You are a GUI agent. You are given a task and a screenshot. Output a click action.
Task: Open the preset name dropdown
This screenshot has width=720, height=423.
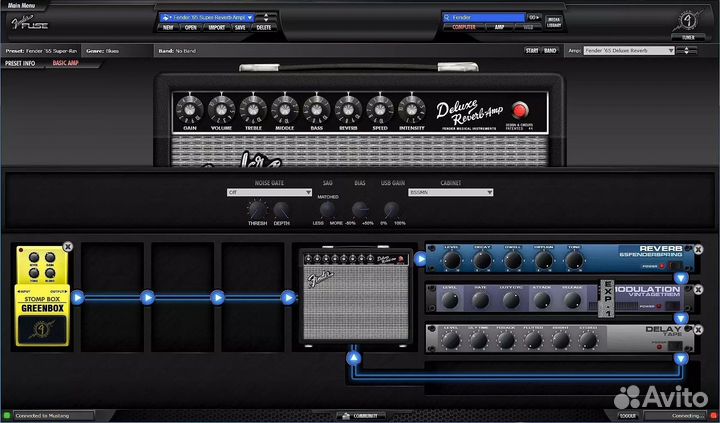(x=207, y=17)
